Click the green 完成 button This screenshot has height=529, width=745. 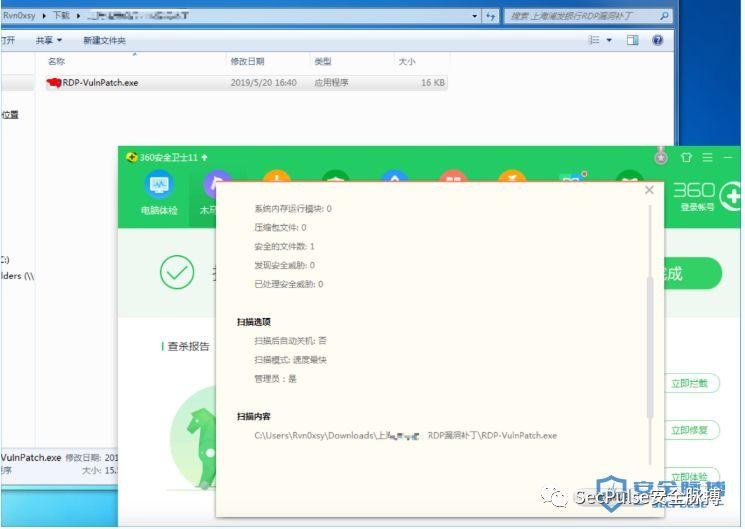[x=692, y=273]
